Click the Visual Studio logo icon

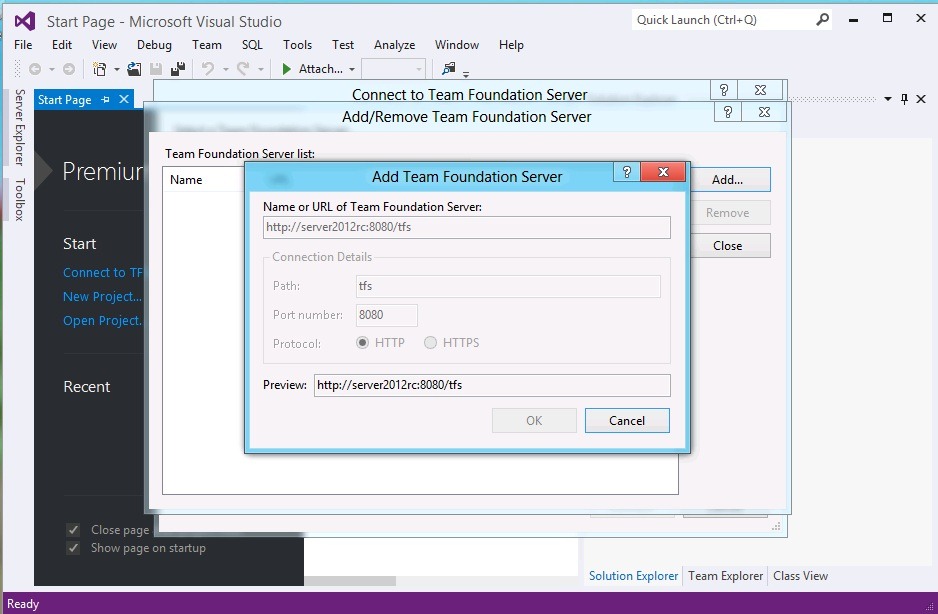(x=24, y=21)
